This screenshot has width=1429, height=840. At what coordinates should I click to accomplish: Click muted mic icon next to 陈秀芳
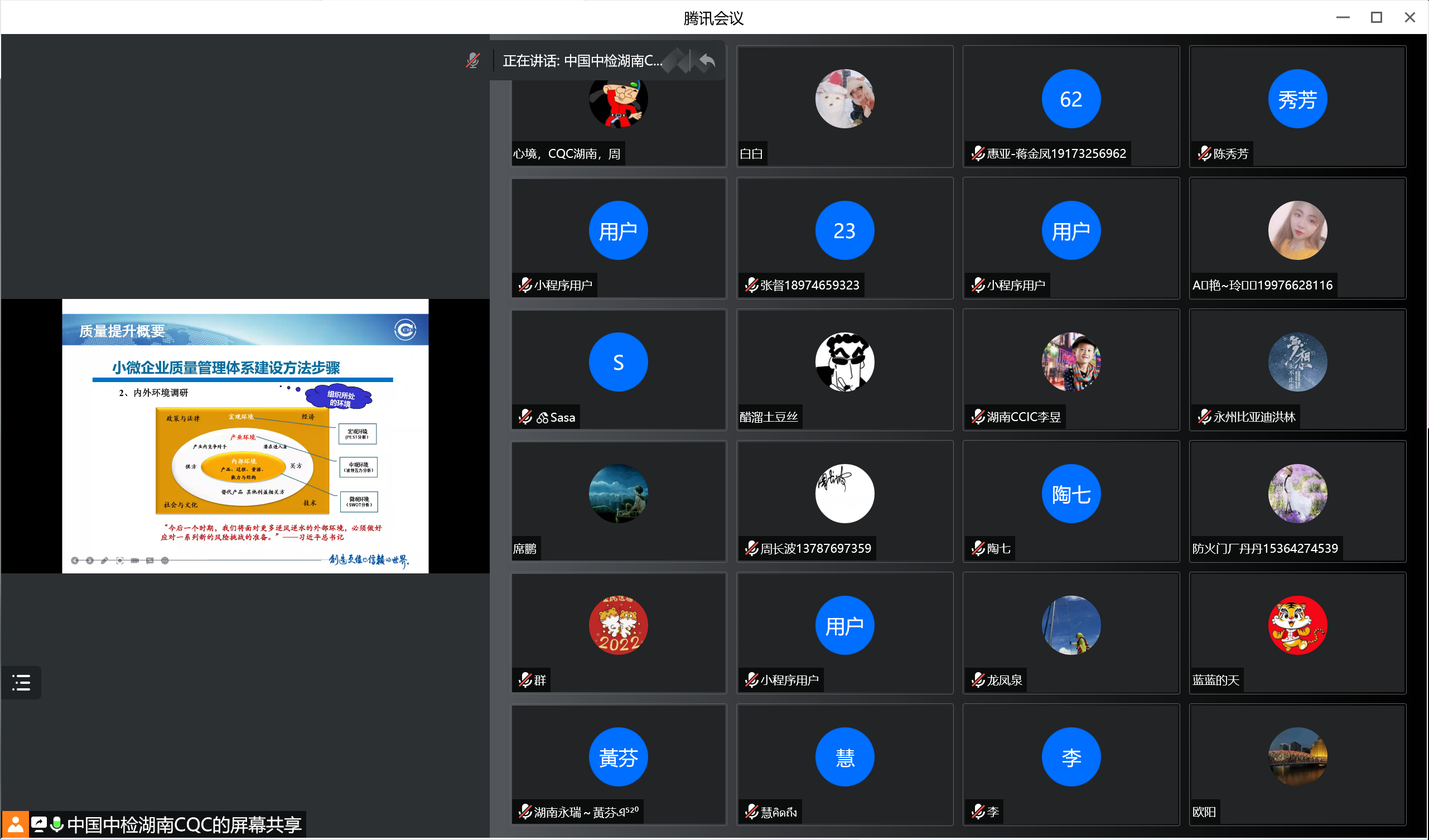pyautogui.click(x=1205, y=154)
